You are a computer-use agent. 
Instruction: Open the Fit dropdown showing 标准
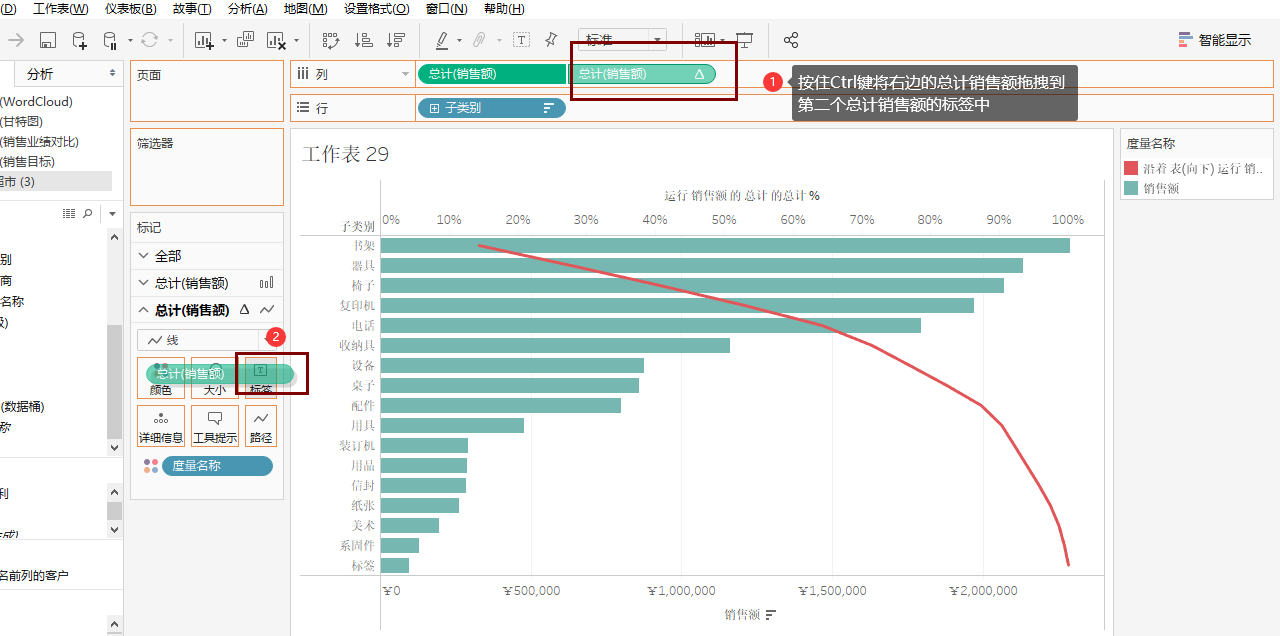pos(622,40)
